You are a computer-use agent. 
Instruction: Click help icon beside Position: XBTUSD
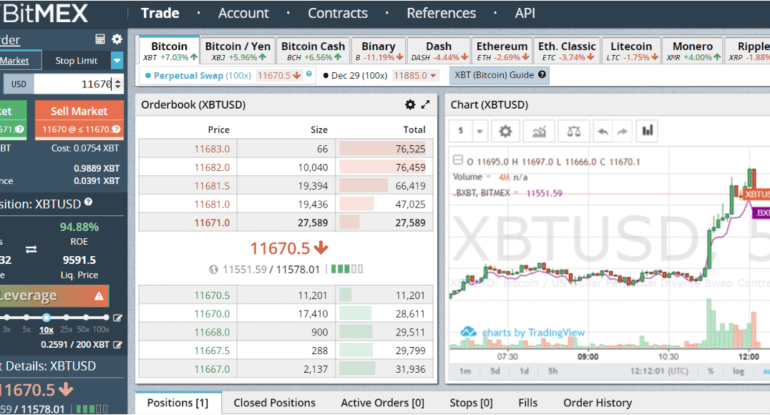[88, 202]
